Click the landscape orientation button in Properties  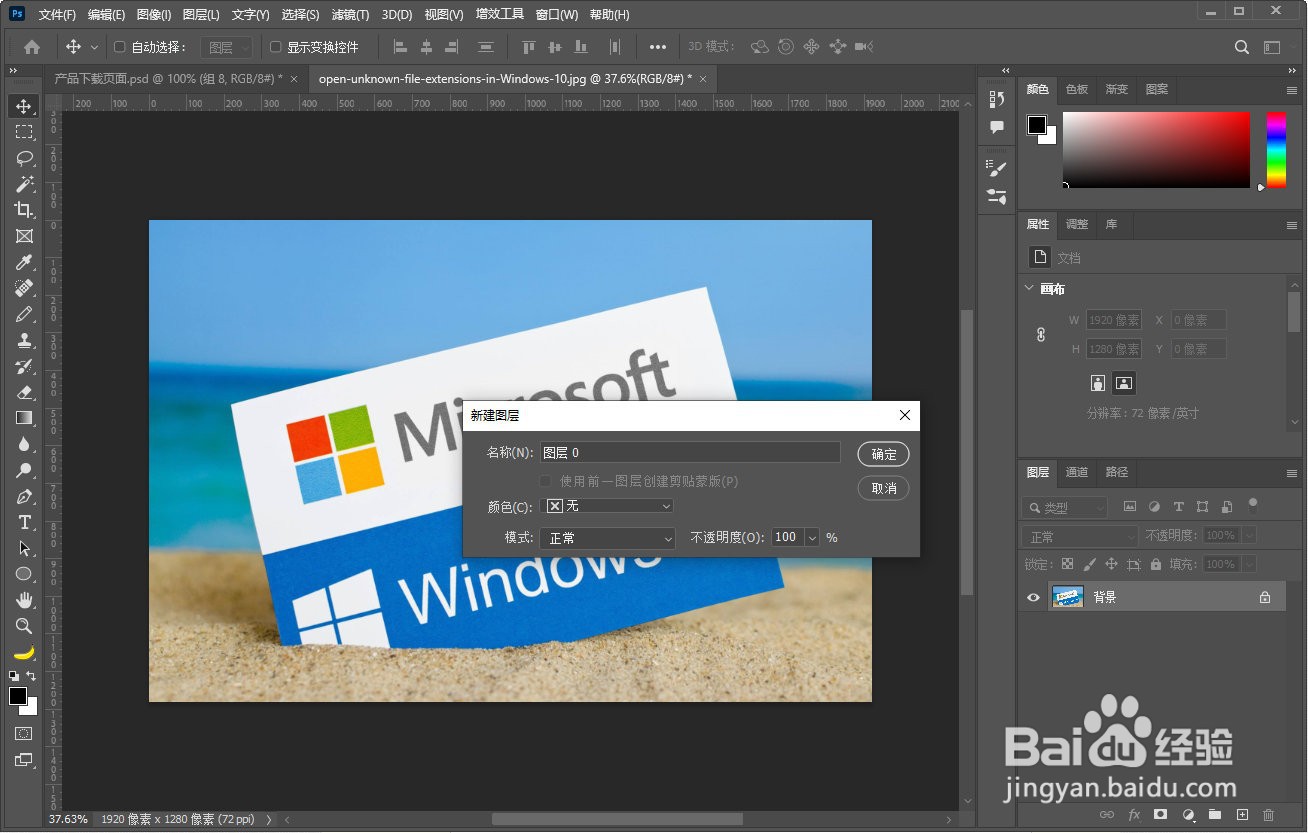pos(1124,383)
